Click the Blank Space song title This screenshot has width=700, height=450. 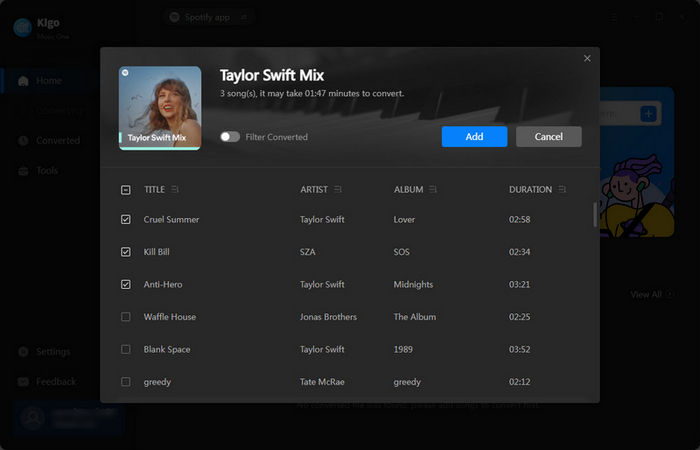coord(167,350)
